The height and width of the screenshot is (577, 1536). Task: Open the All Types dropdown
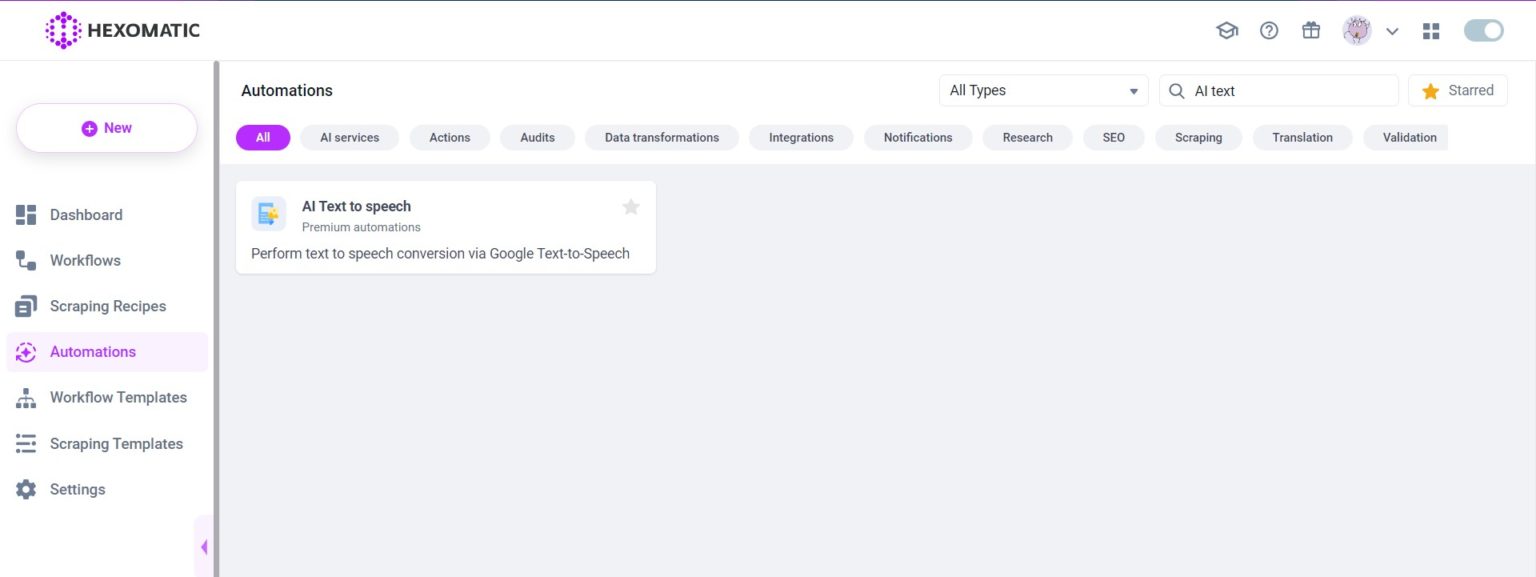tap(1043, 90)
